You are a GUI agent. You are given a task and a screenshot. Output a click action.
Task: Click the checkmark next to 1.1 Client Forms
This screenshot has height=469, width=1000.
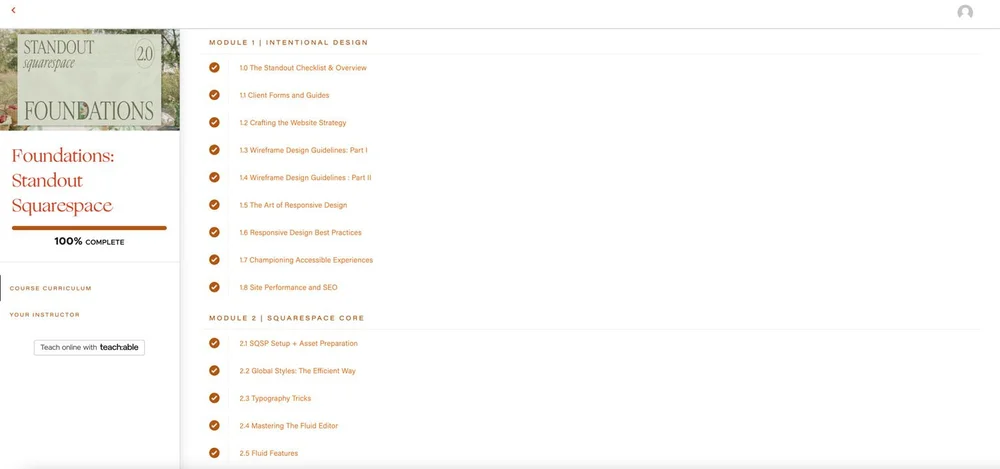tap(214, 95)
